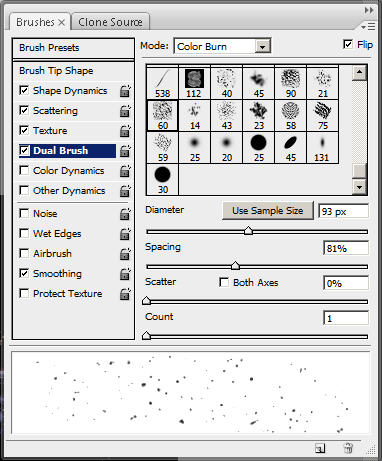Enable Both Axes for scatter
This screenshot has height=461, width=382.
pos(224,283)
